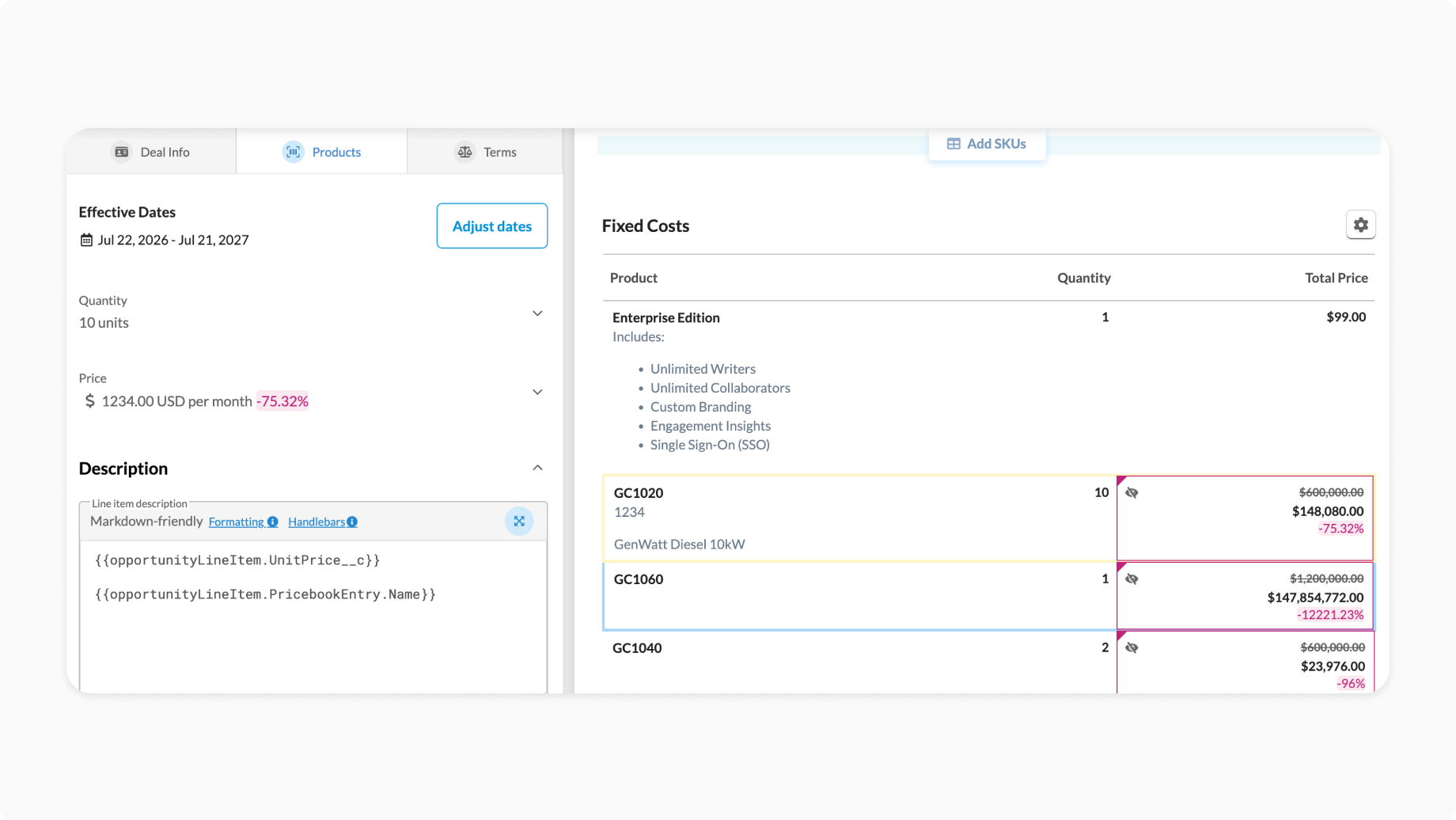Click the info icon next to Formatting
The height and width of the screenshot is (820, 1456).
tap(272, 522)
